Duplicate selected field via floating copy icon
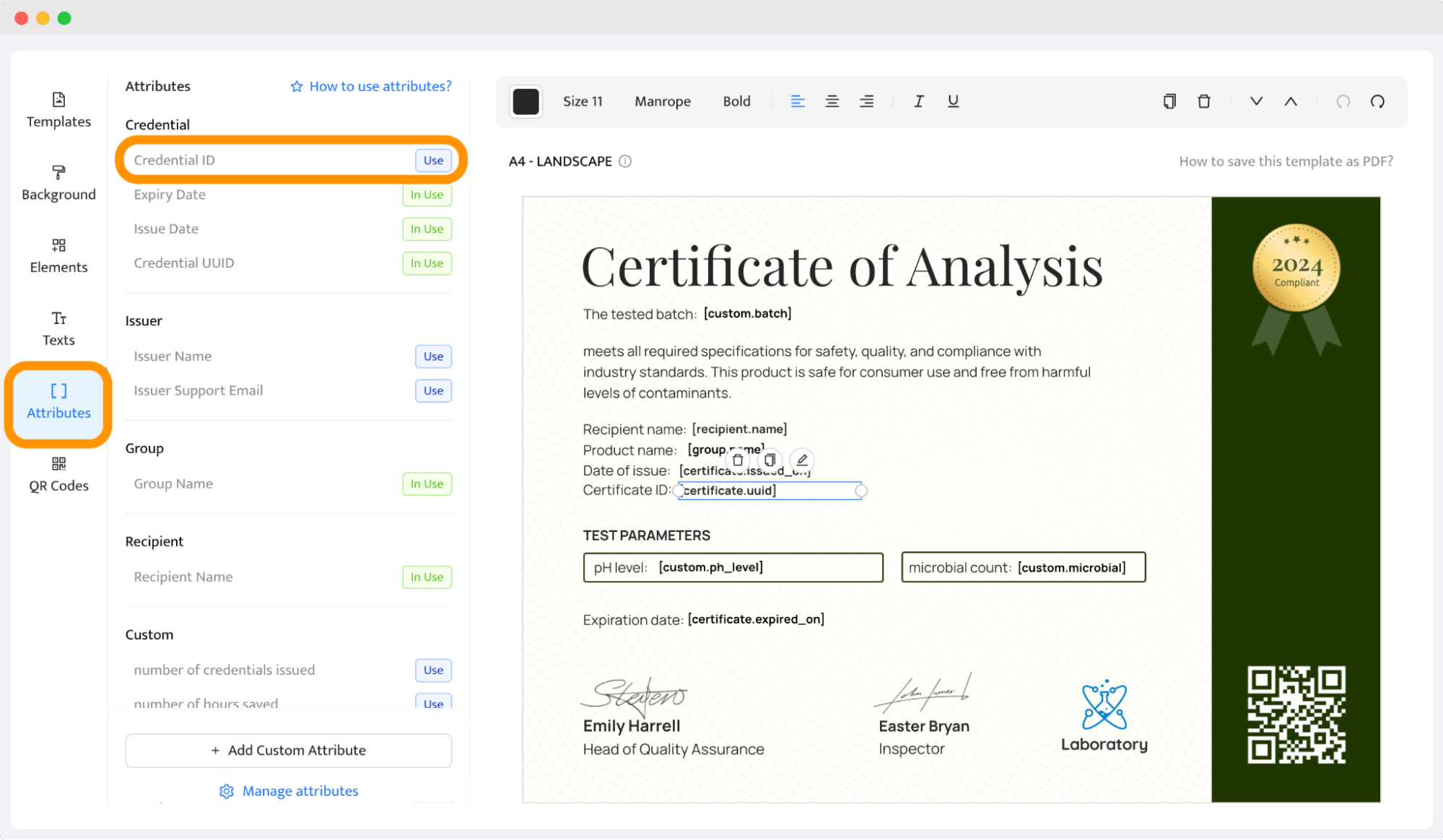1443x840 pixels. [x=770, y=460]
